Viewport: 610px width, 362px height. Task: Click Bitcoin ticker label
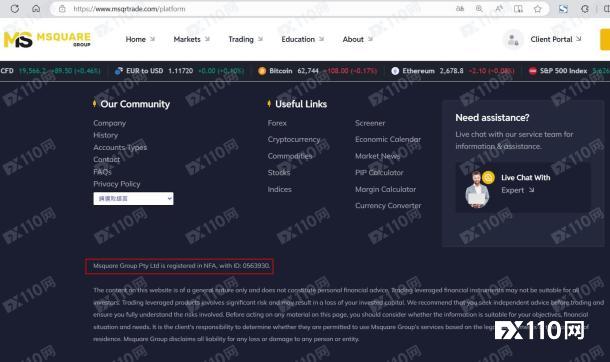click(280, 71)
